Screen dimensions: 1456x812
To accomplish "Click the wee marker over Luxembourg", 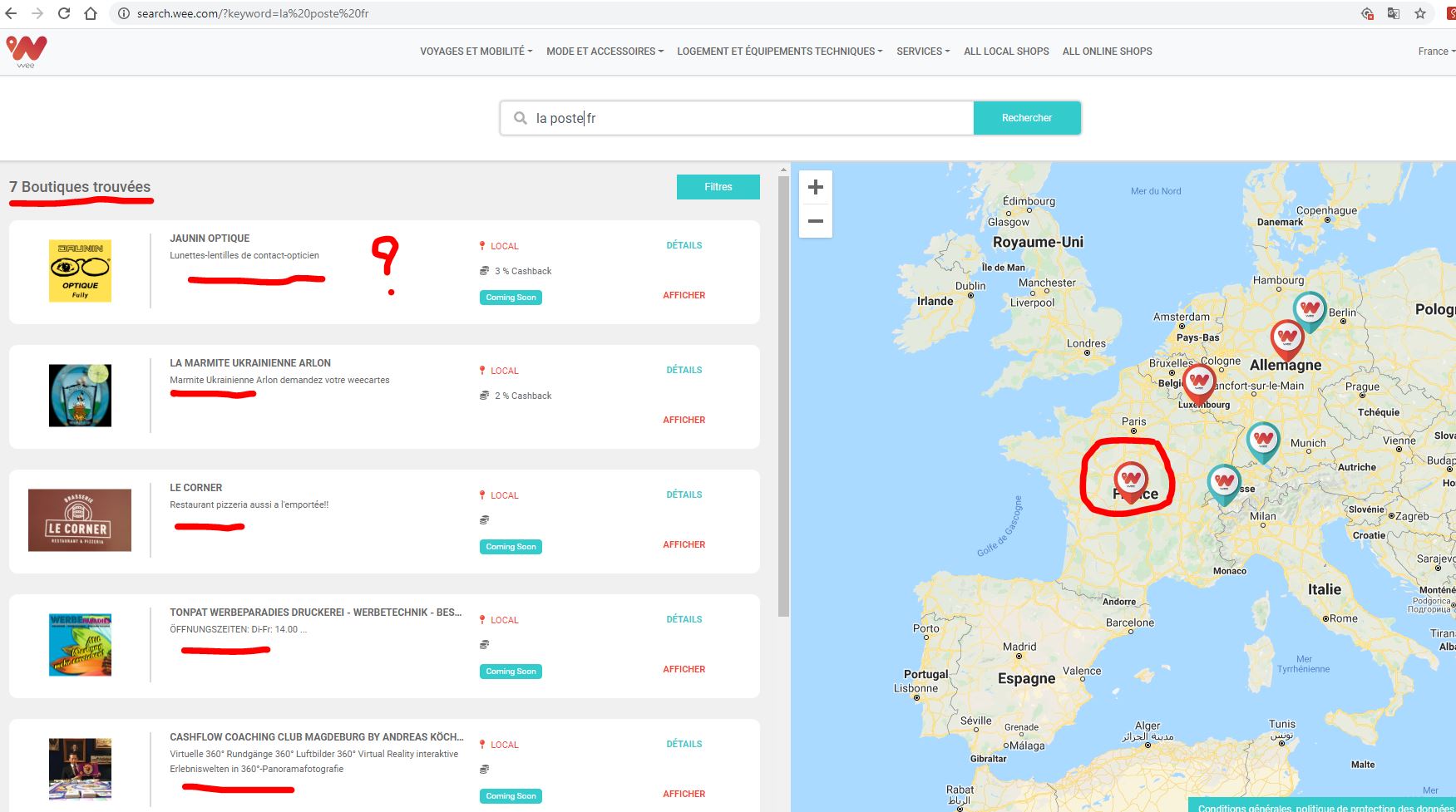I will click(x=1198, y=382).
